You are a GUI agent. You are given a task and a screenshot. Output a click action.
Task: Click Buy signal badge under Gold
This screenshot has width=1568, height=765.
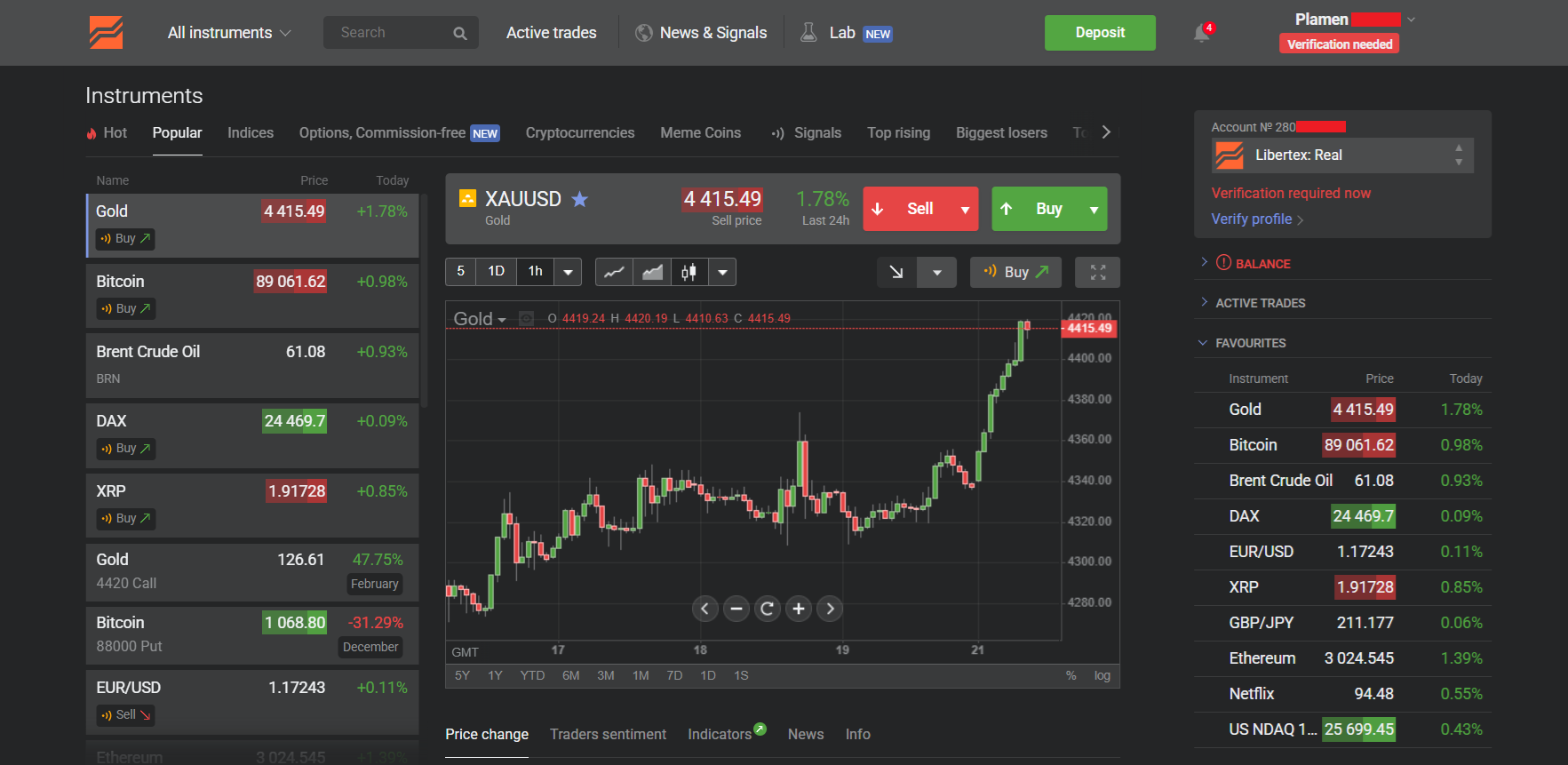coord(125,239)
